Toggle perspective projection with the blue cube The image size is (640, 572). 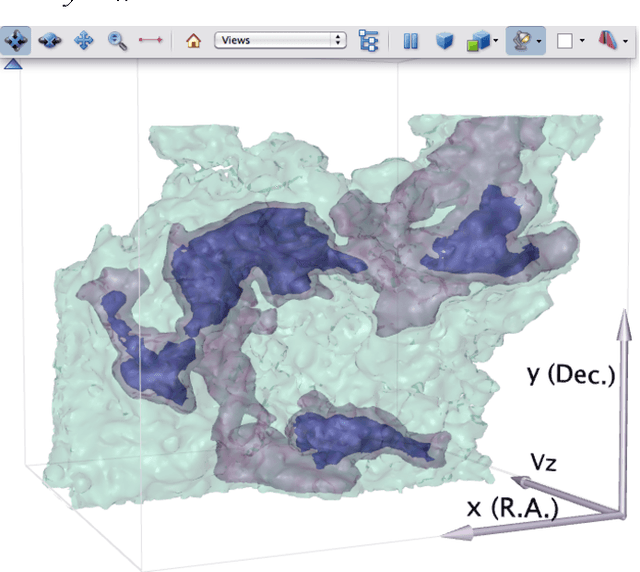click(x=444, y=41)
